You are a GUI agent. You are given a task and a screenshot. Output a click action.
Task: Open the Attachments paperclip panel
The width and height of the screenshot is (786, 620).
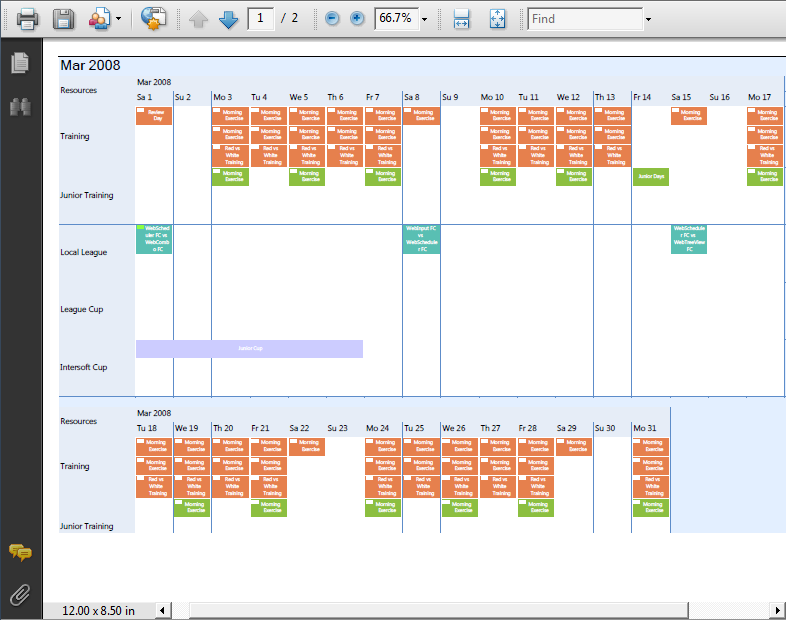[19, 595]
